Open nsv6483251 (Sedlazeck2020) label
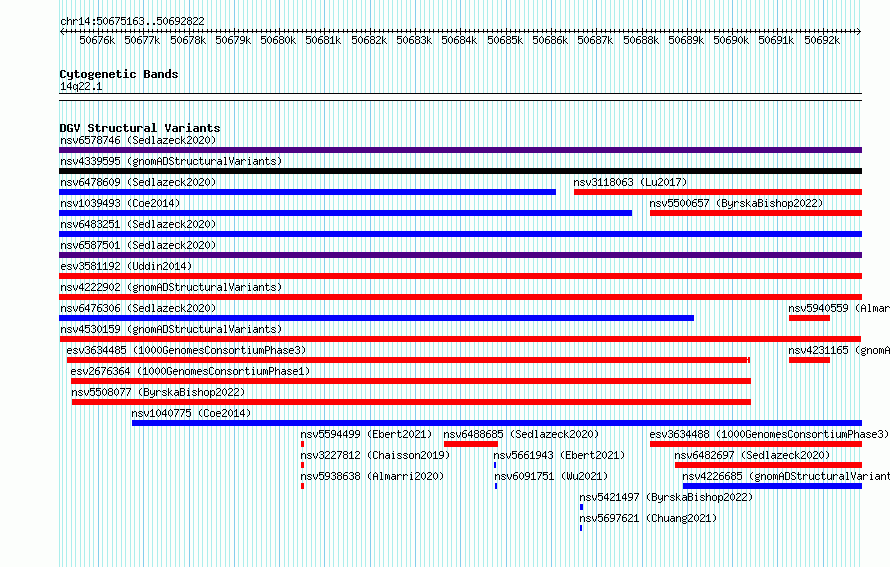This screenshot has width=890, height=567. point(138,224)
